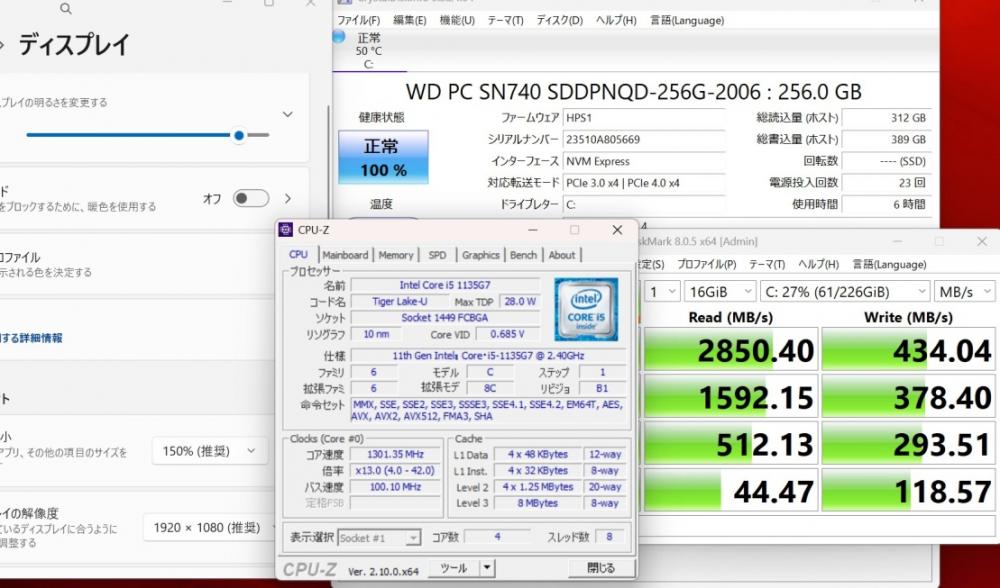1000x588 pixels.
Task: Click the code name field Tiger Lake-U
Action: (x=399, y=302)
